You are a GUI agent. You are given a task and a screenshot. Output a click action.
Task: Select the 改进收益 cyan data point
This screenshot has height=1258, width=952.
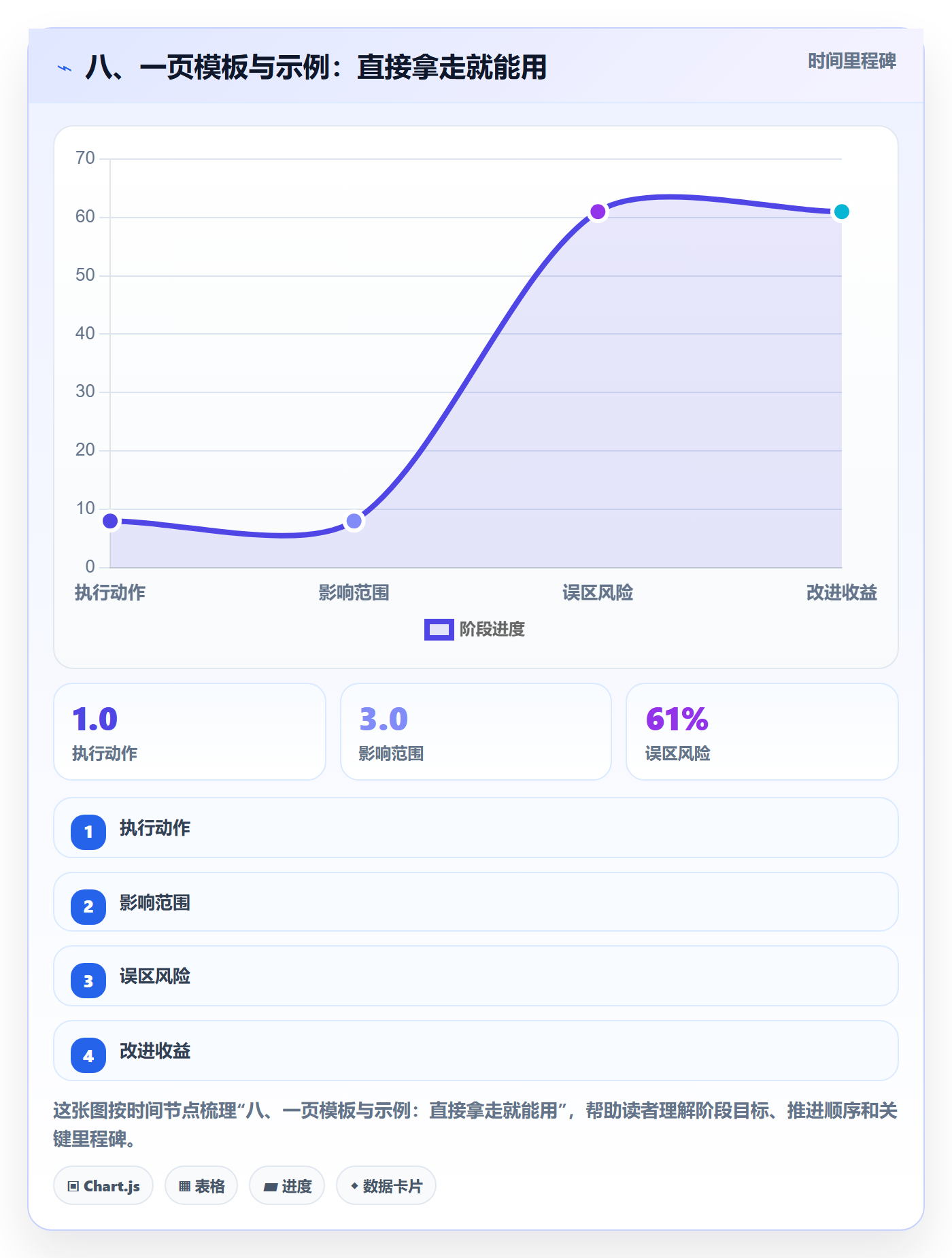[x=841, y=212]
